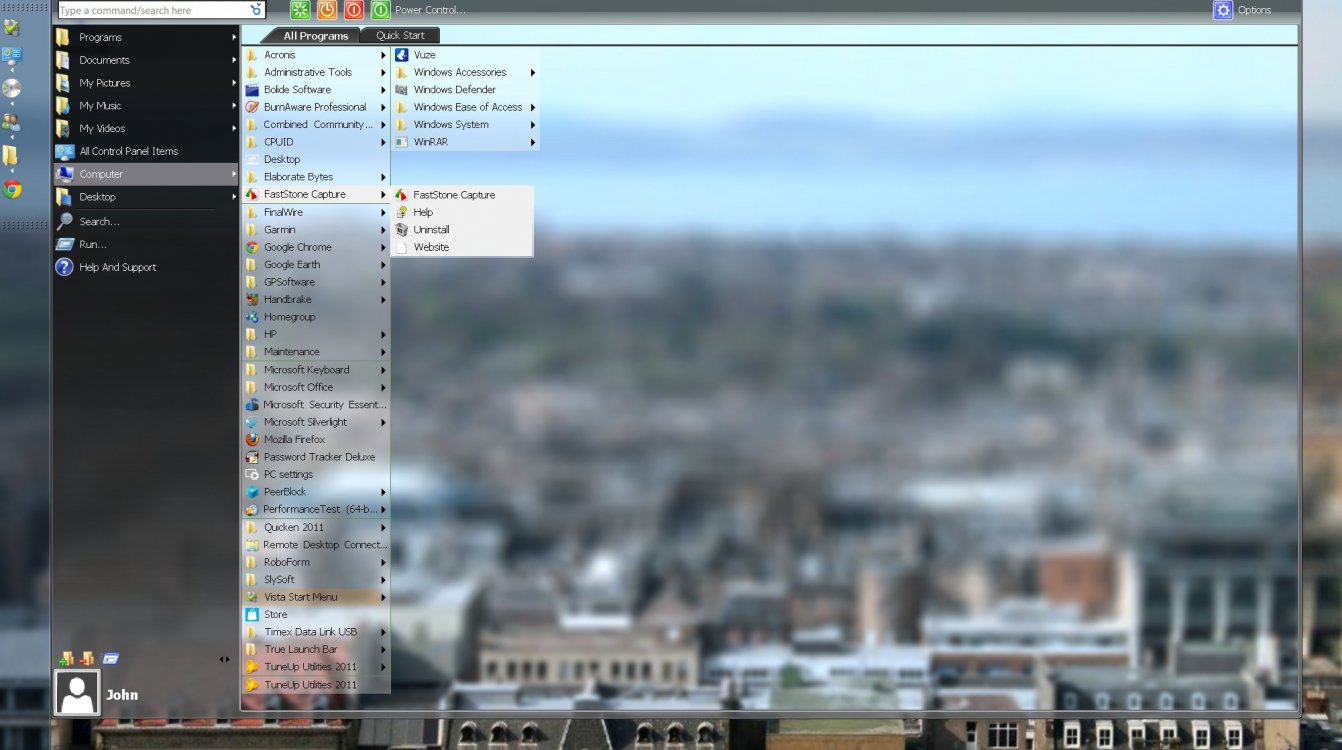Switch to the All Programs tab
The height and width of the screenshot is (750, 1342).
pyautogui.click(x=316, y=36)
